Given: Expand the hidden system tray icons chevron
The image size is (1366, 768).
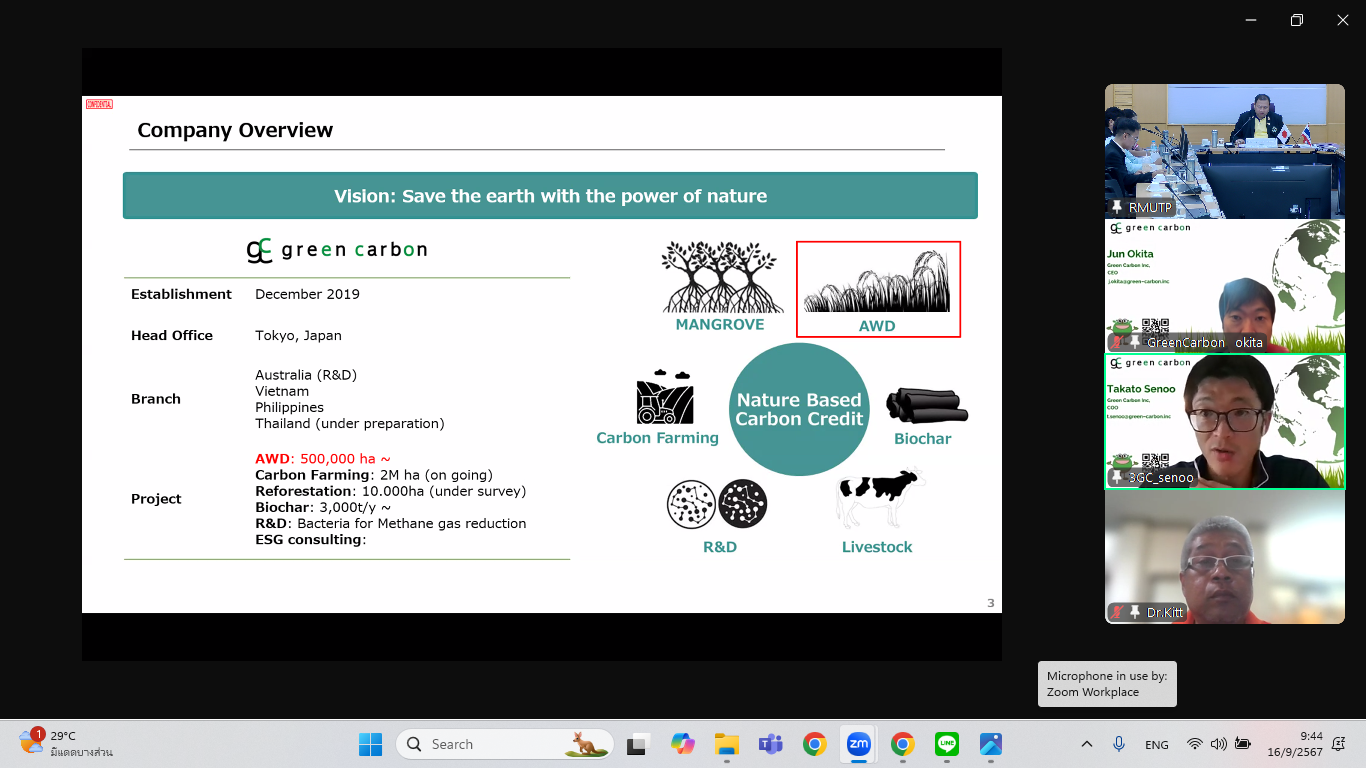Looking at the screenshot, I should 1087,744.
